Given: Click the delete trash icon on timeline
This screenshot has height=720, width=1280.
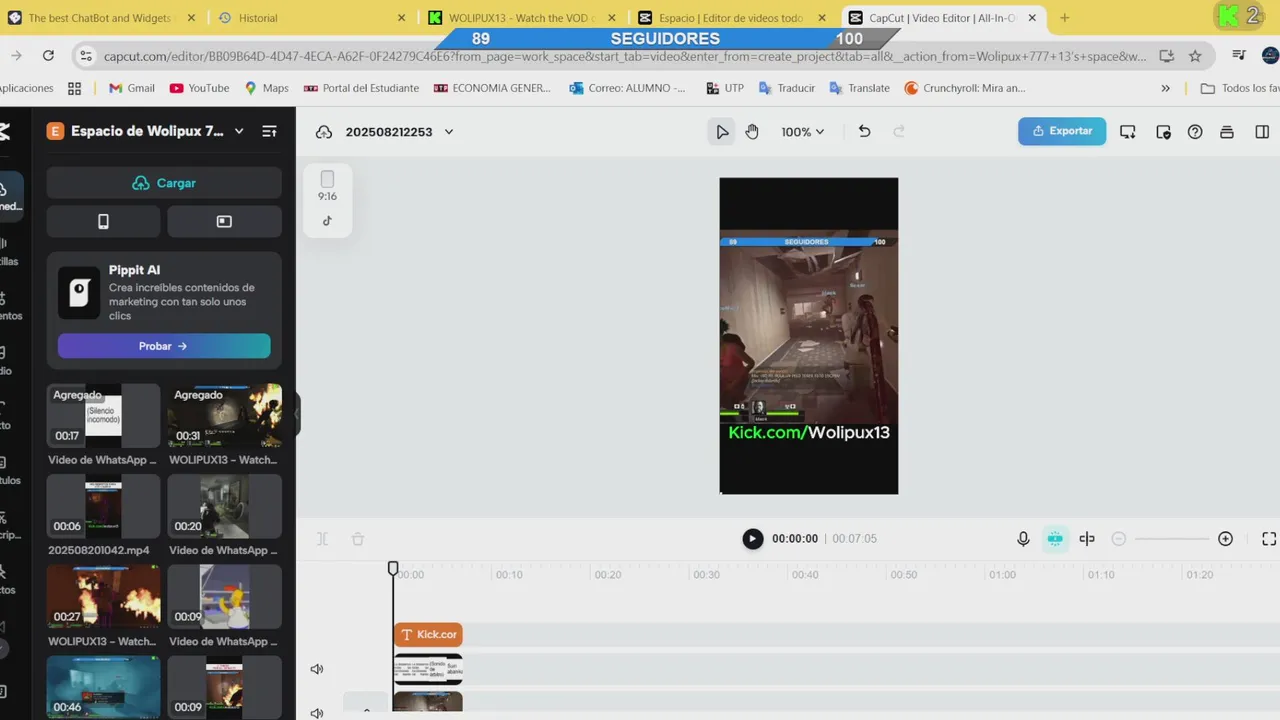Looking at the screenshot, I should (358, 539).
